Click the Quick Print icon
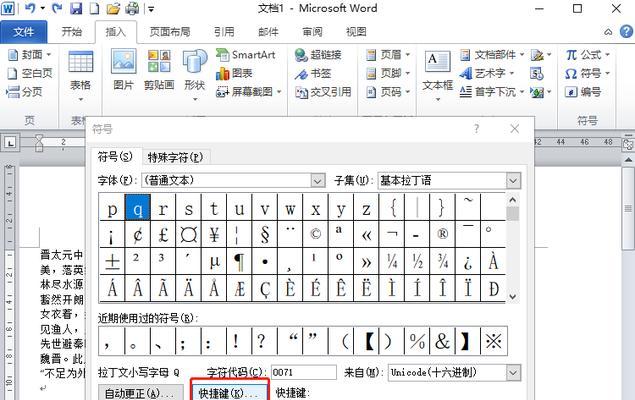 click(132, 8)
